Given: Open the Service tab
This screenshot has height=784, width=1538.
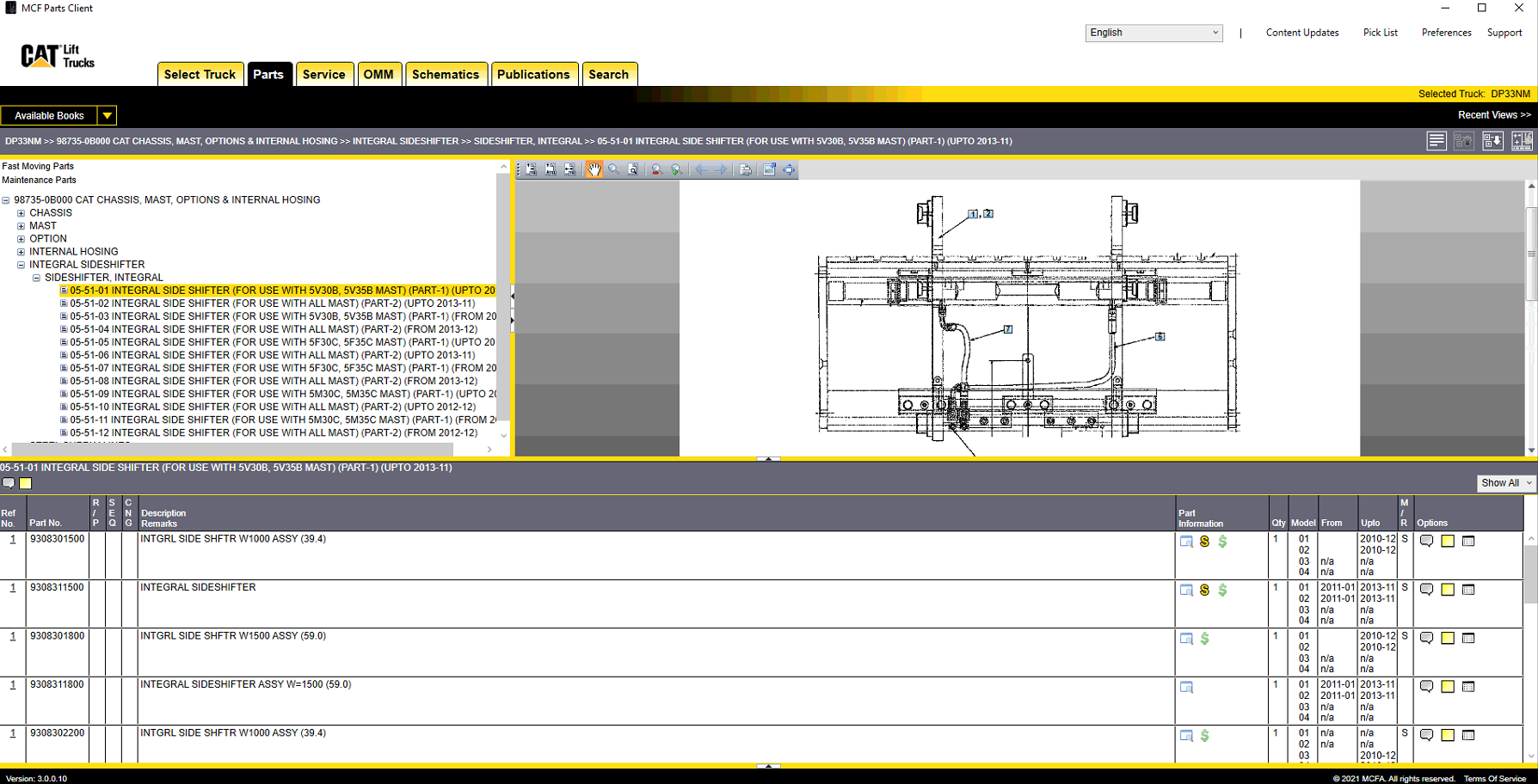Looking at the screenshot, I should pos(323,75).
